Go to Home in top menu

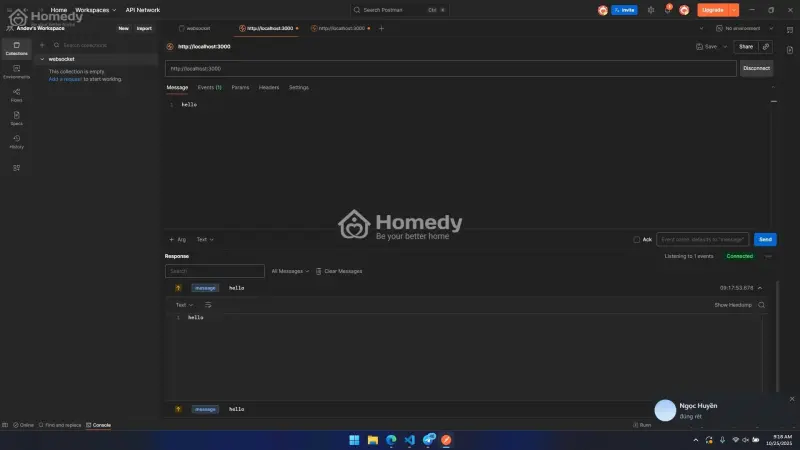59,10
